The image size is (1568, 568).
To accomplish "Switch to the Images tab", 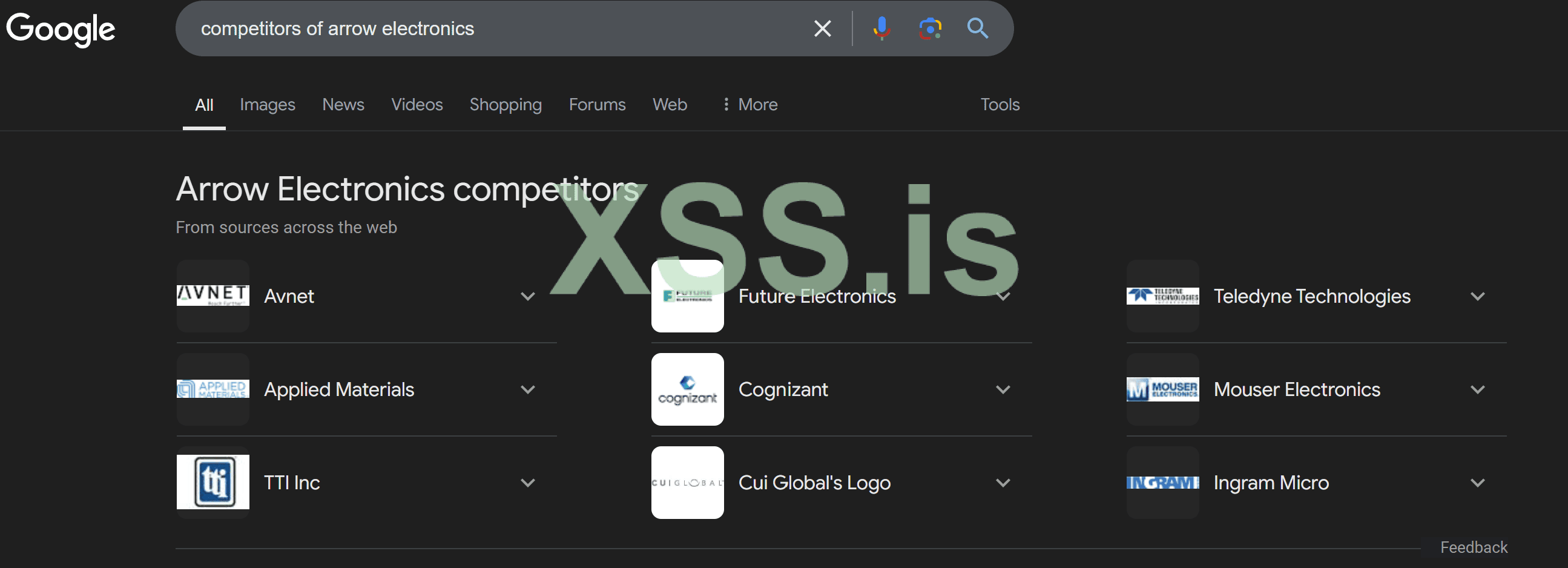I will [267, 104].
